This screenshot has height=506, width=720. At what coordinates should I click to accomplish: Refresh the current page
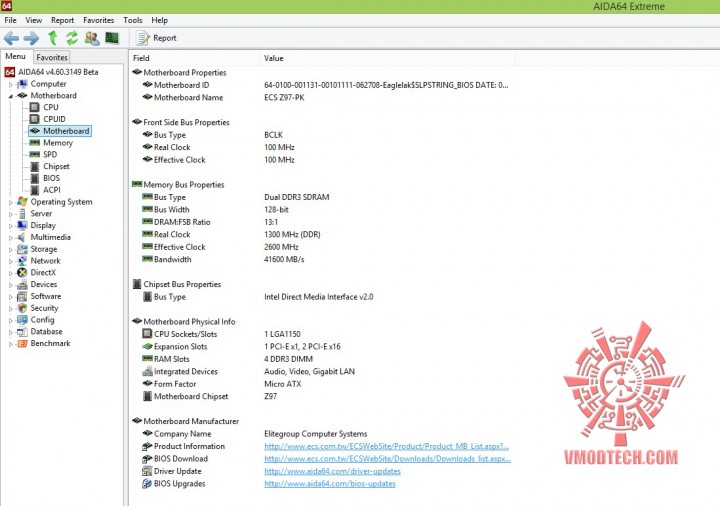[x=72, y=38]
